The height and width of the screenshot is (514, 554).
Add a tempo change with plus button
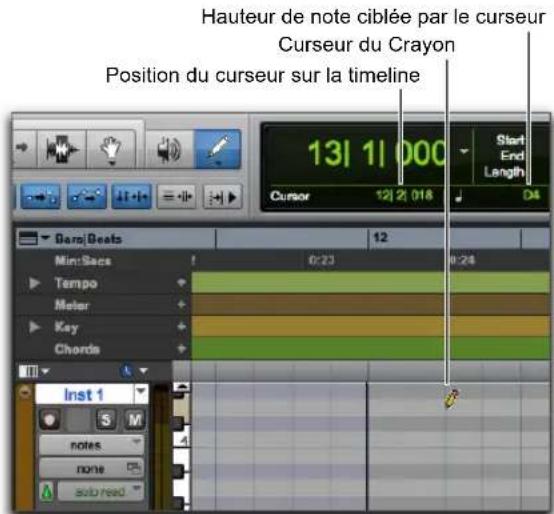tap(181, 283)
